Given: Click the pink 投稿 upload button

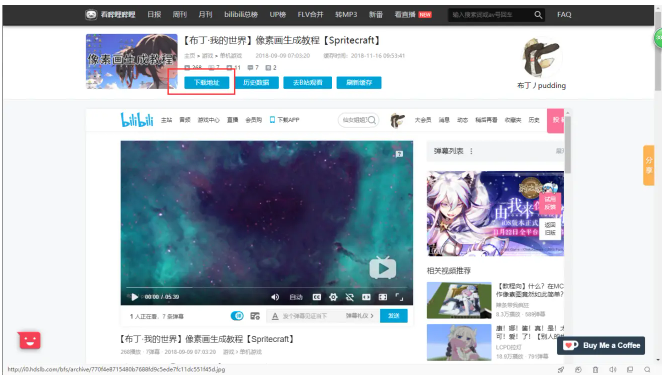Looking at the screenshot, I should click(556, 121).
